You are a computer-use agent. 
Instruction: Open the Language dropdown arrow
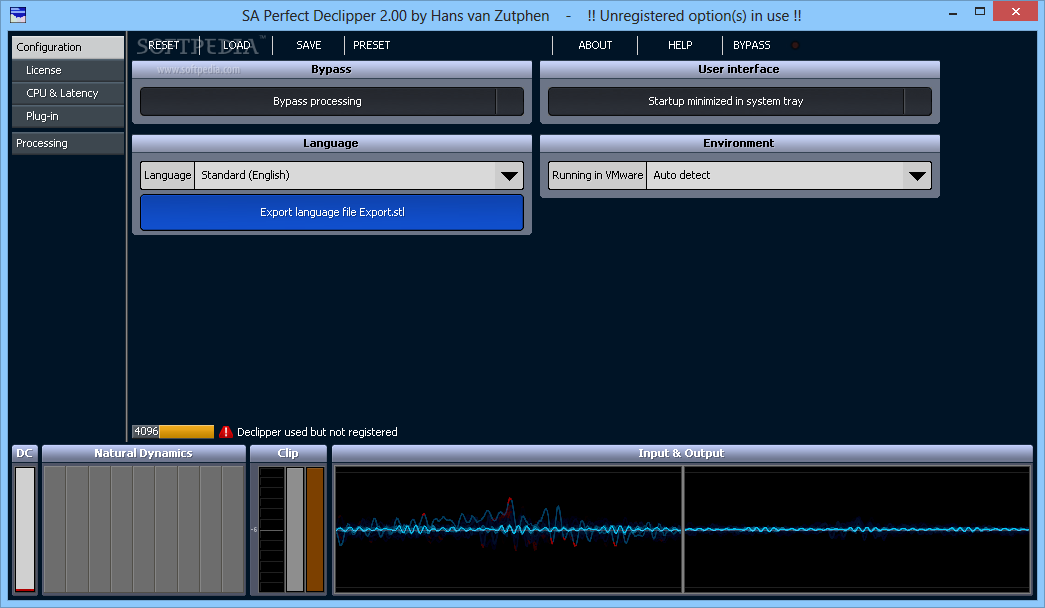[x=509, y=176]
